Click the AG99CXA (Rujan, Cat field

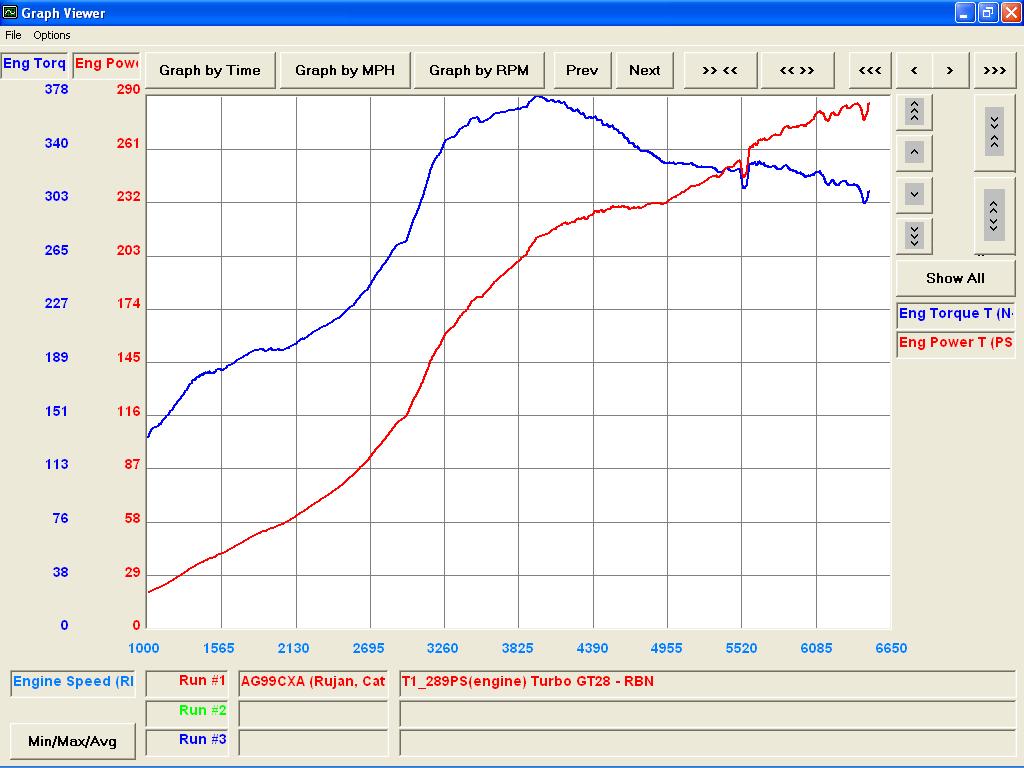[313, 682]
